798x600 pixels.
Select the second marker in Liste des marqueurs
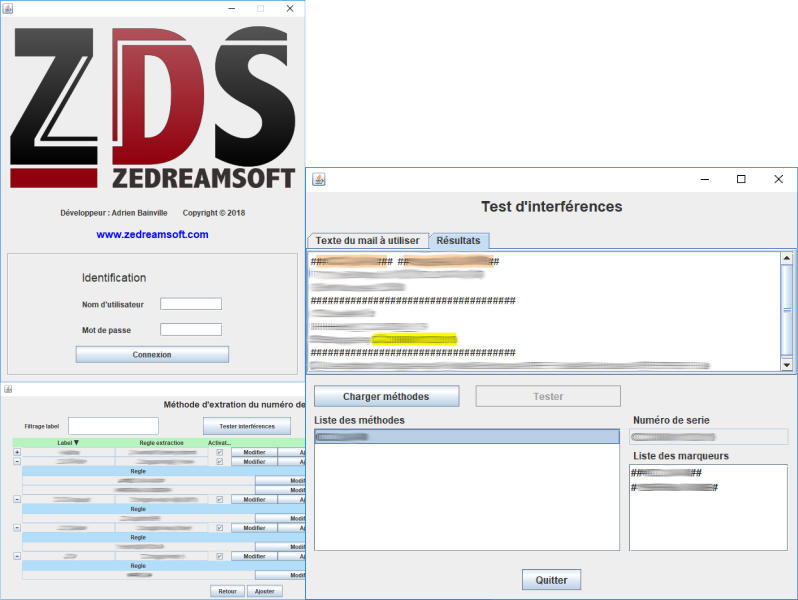(674, 488)
